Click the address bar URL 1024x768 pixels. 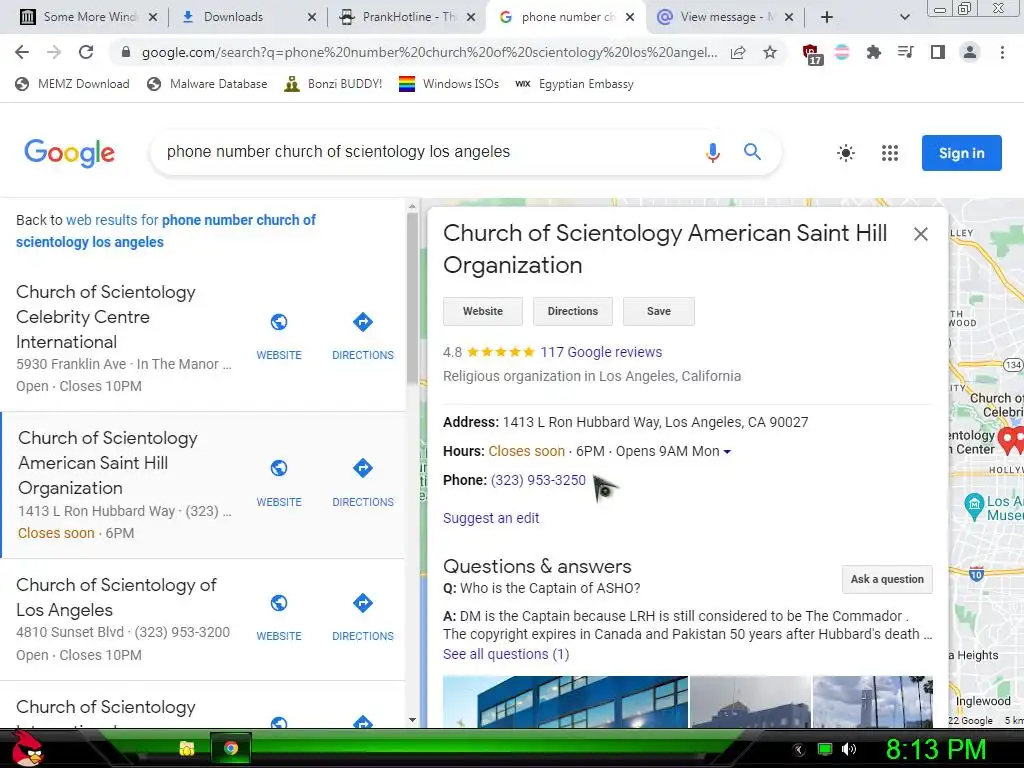pos(429,52)
